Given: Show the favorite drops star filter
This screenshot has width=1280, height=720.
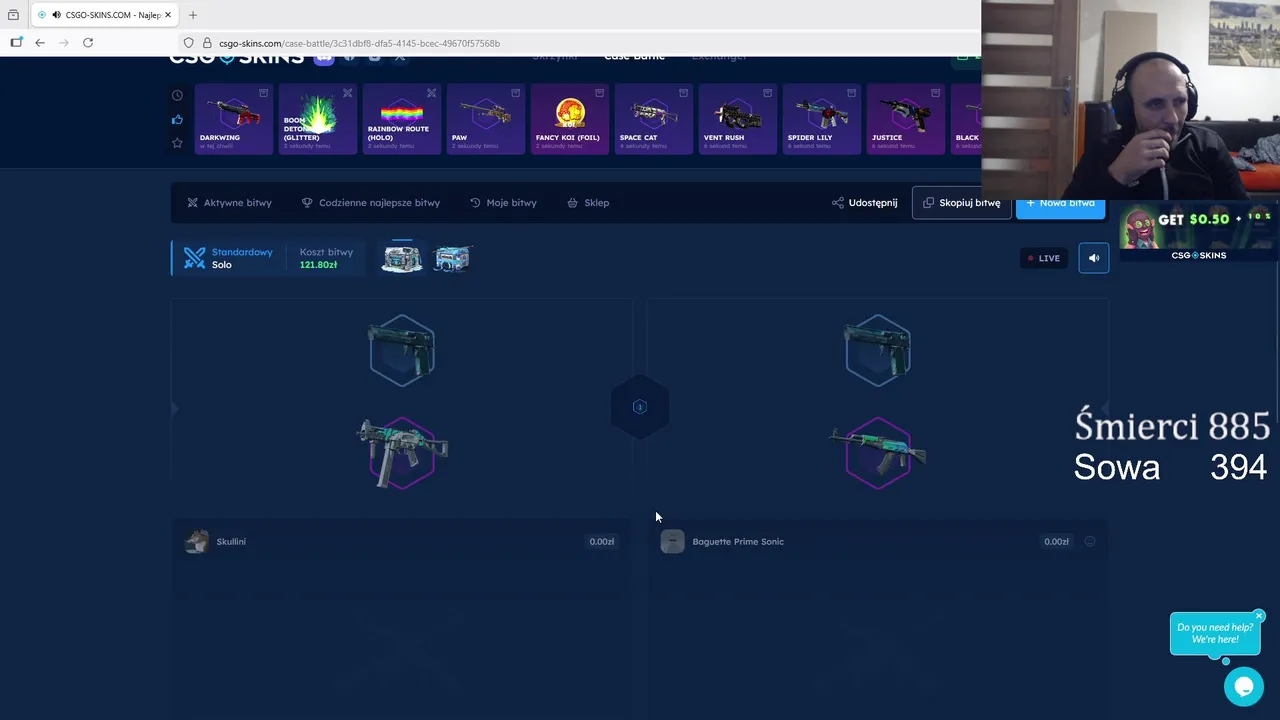Looking at the screenshot, I should click(177, 143).
